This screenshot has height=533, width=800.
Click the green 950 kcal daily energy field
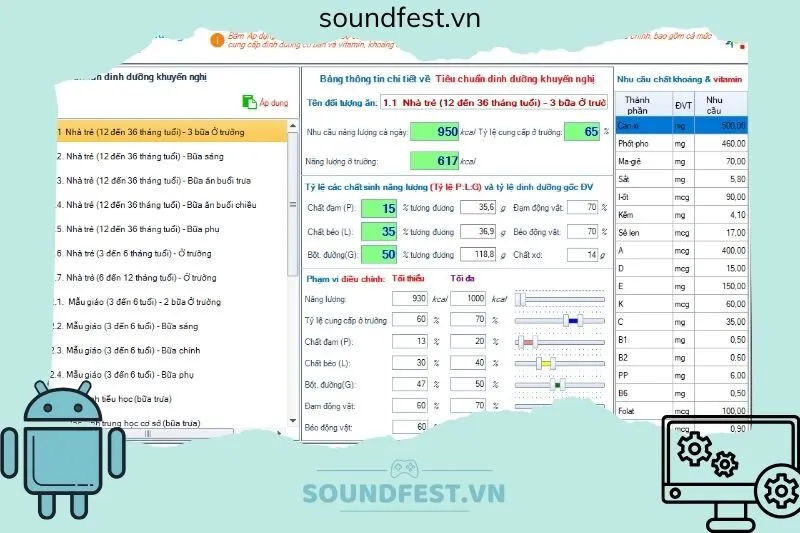tap(433, 131)
